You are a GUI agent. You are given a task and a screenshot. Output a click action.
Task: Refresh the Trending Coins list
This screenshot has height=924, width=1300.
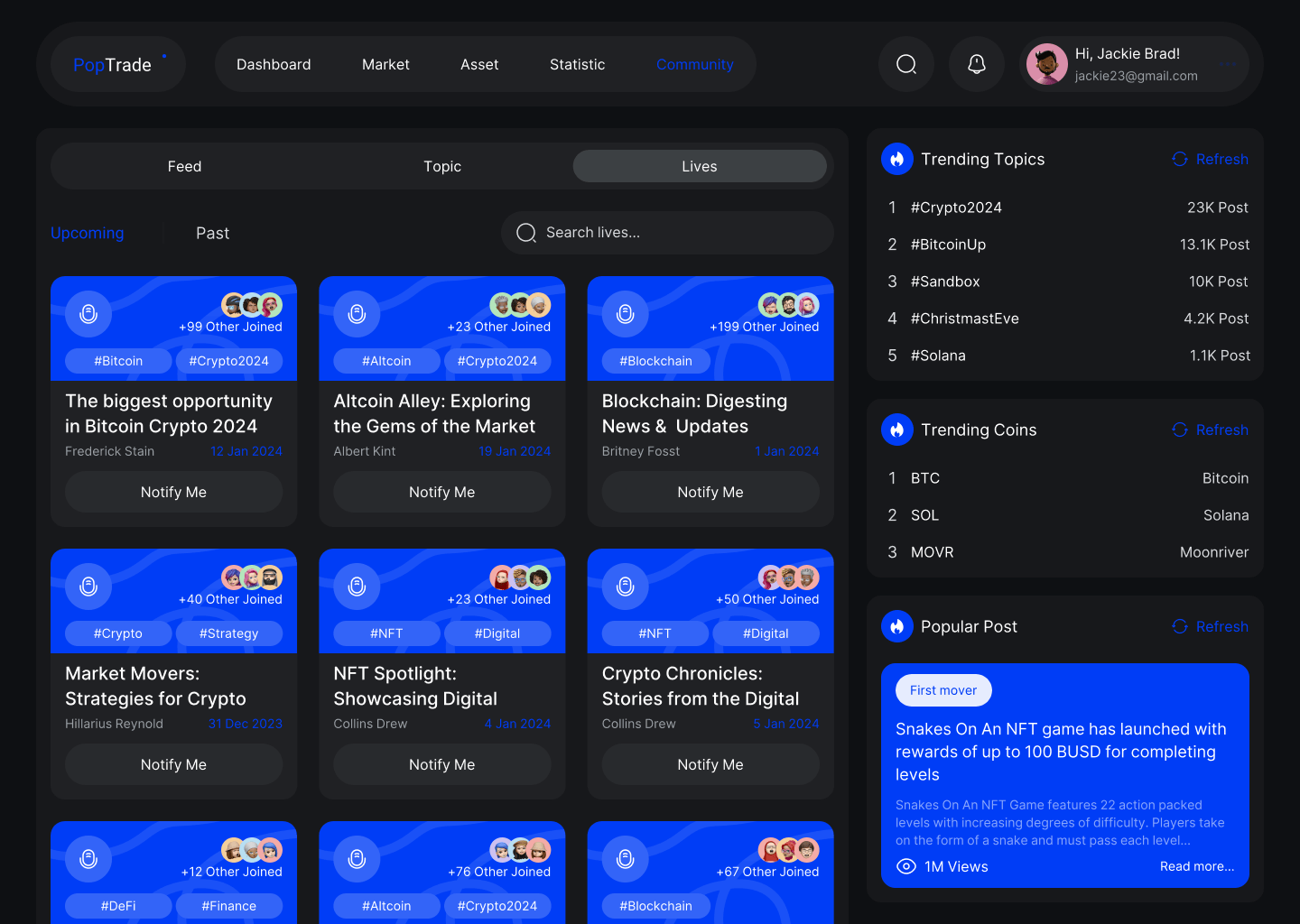pos(1210,430)
